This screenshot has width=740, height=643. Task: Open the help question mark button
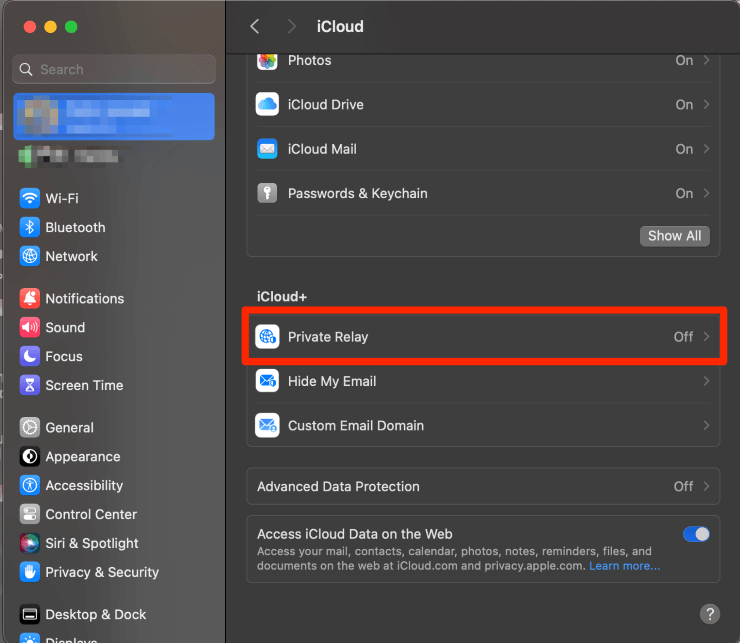point(709,614)
